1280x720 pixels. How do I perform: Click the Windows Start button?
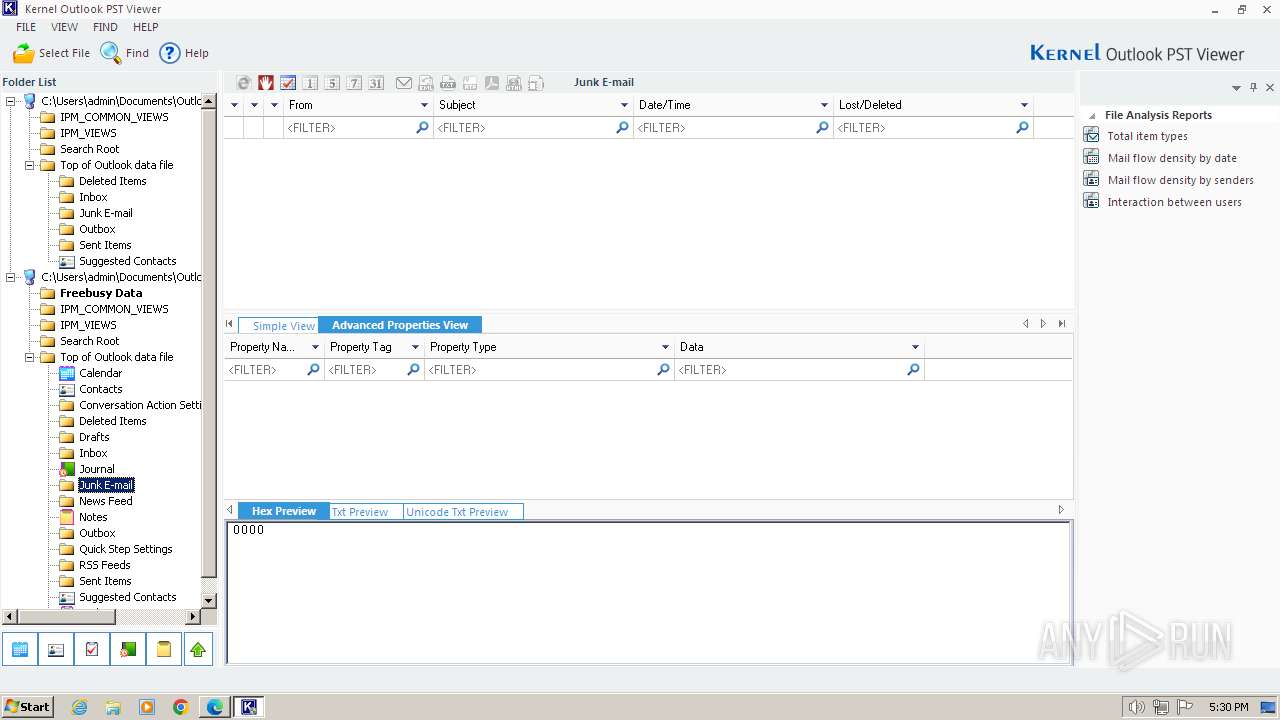point(28,707)
